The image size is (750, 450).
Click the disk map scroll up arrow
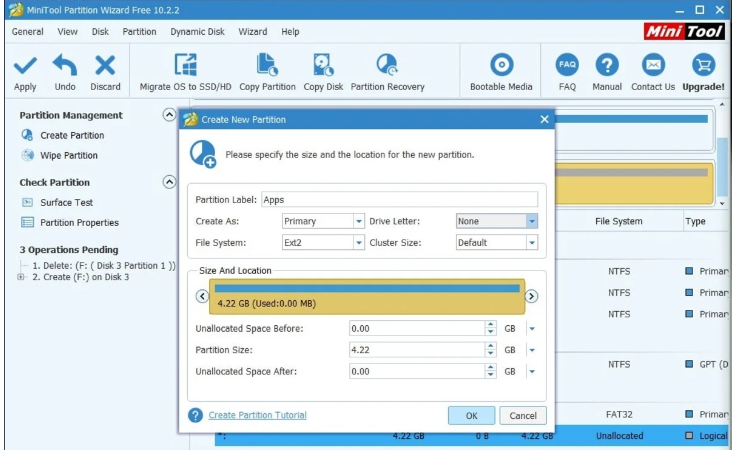722,104
